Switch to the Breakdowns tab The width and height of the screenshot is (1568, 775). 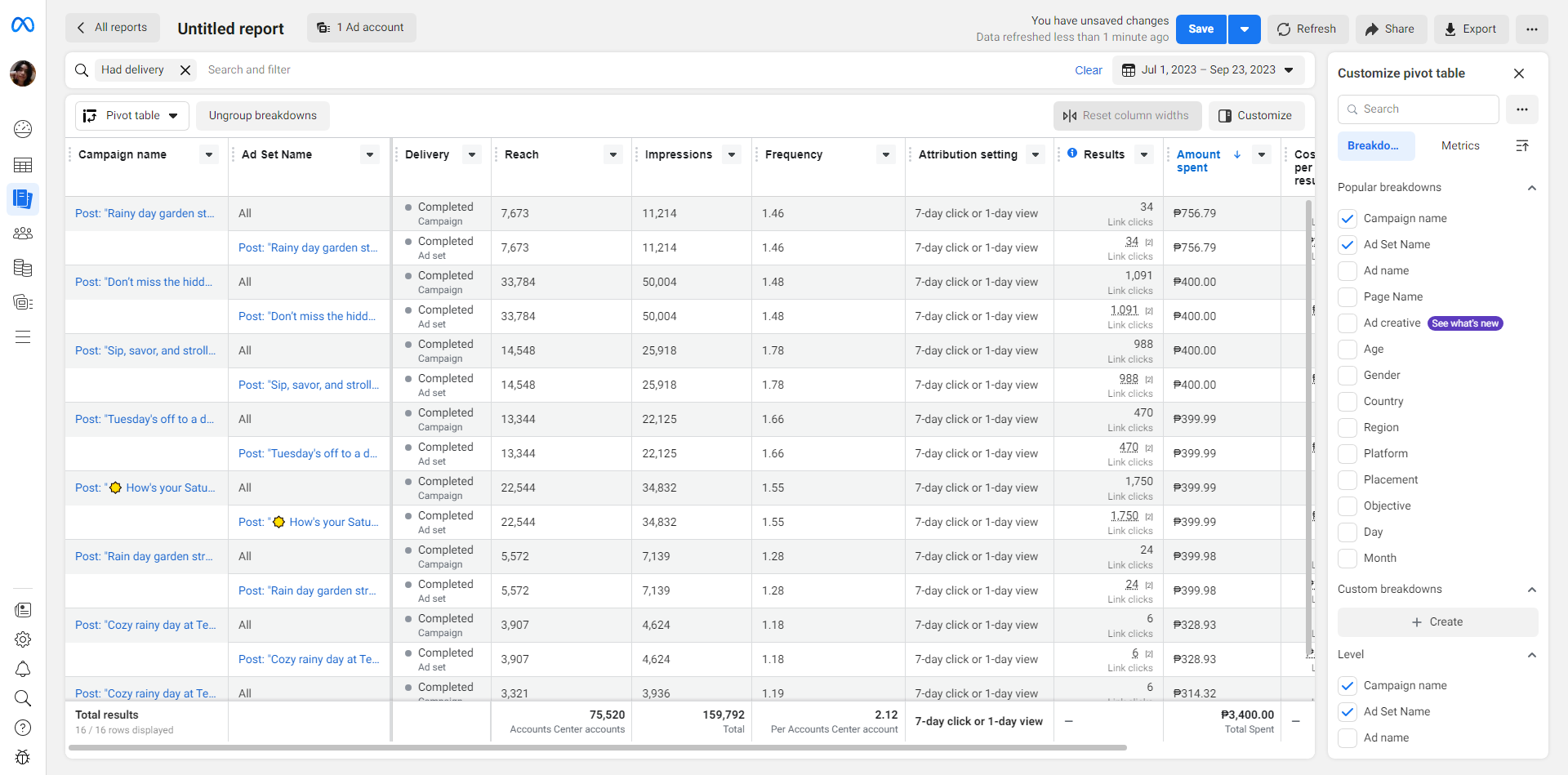1378,146
